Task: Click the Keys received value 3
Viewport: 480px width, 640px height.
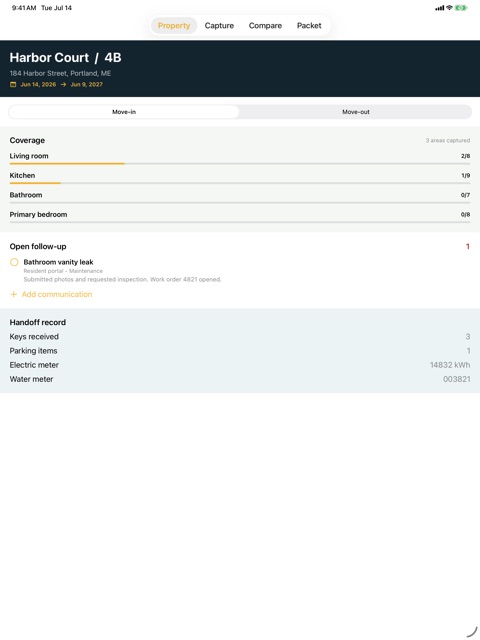Action: point(468,337)
